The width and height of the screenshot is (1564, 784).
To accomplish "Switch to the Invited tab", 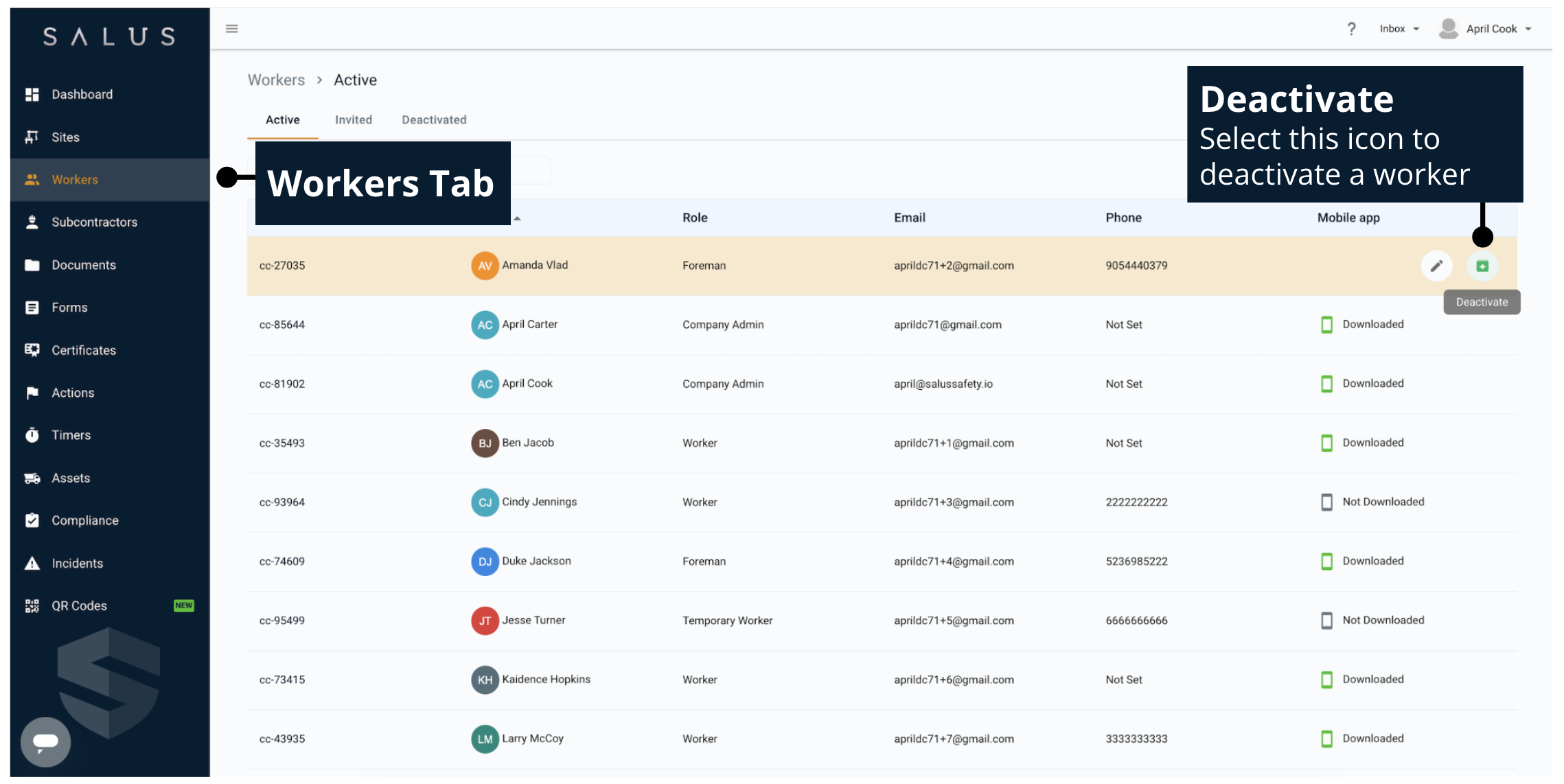I will tap(353, 120).
